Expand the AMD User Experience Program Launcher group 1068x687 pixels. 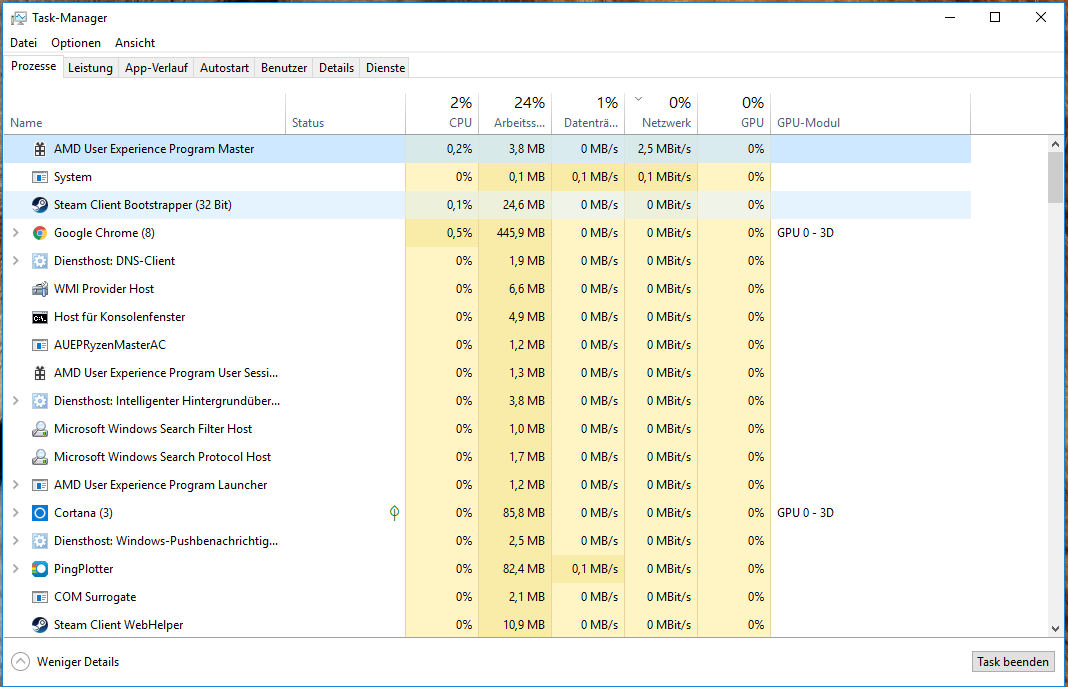tap(16, 485)
